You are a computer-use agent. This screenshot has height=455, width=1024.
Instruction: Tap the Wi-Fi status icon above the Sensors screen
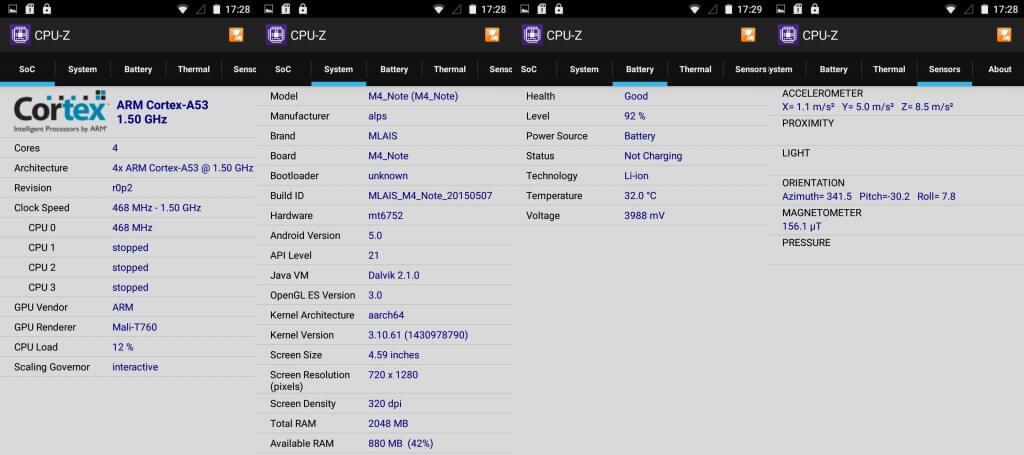[x=950, y=9]
